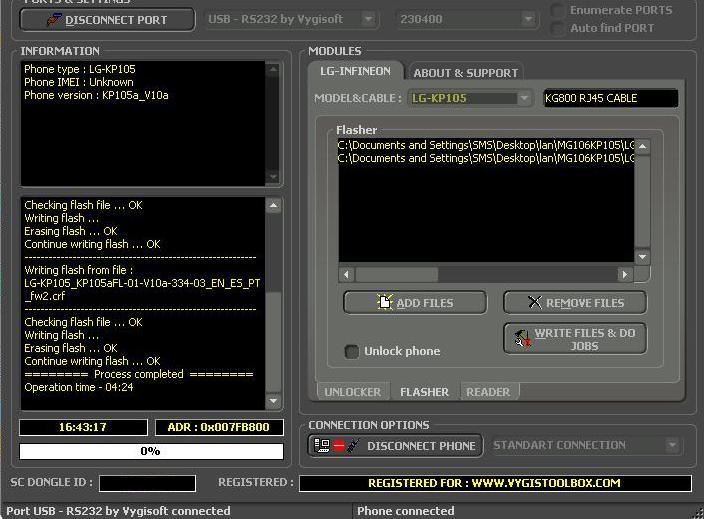Image resolution: width=704 pixels, height=519 pixels.
Task: Click the Remove Files button label
Action: (x=585, y=303)
